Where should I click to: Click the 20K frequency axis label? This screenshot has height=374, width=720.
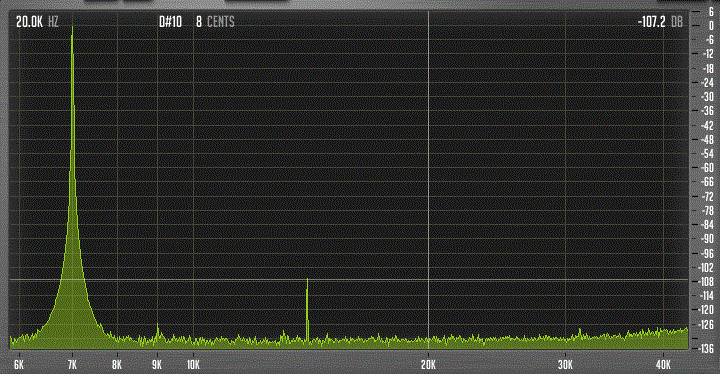click(428, 365)
